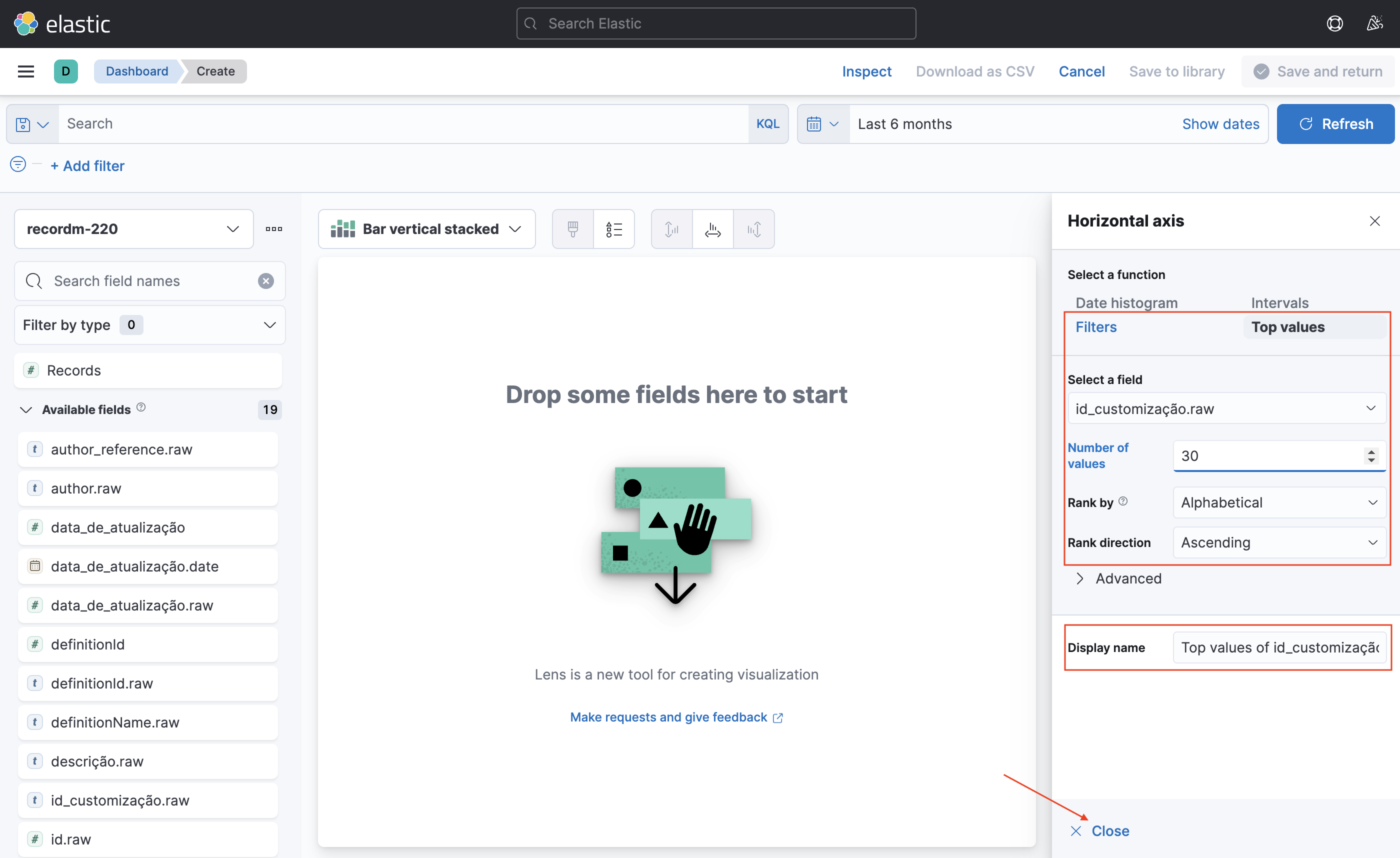Open the newsfeed celebration icon

point(1374,23)
